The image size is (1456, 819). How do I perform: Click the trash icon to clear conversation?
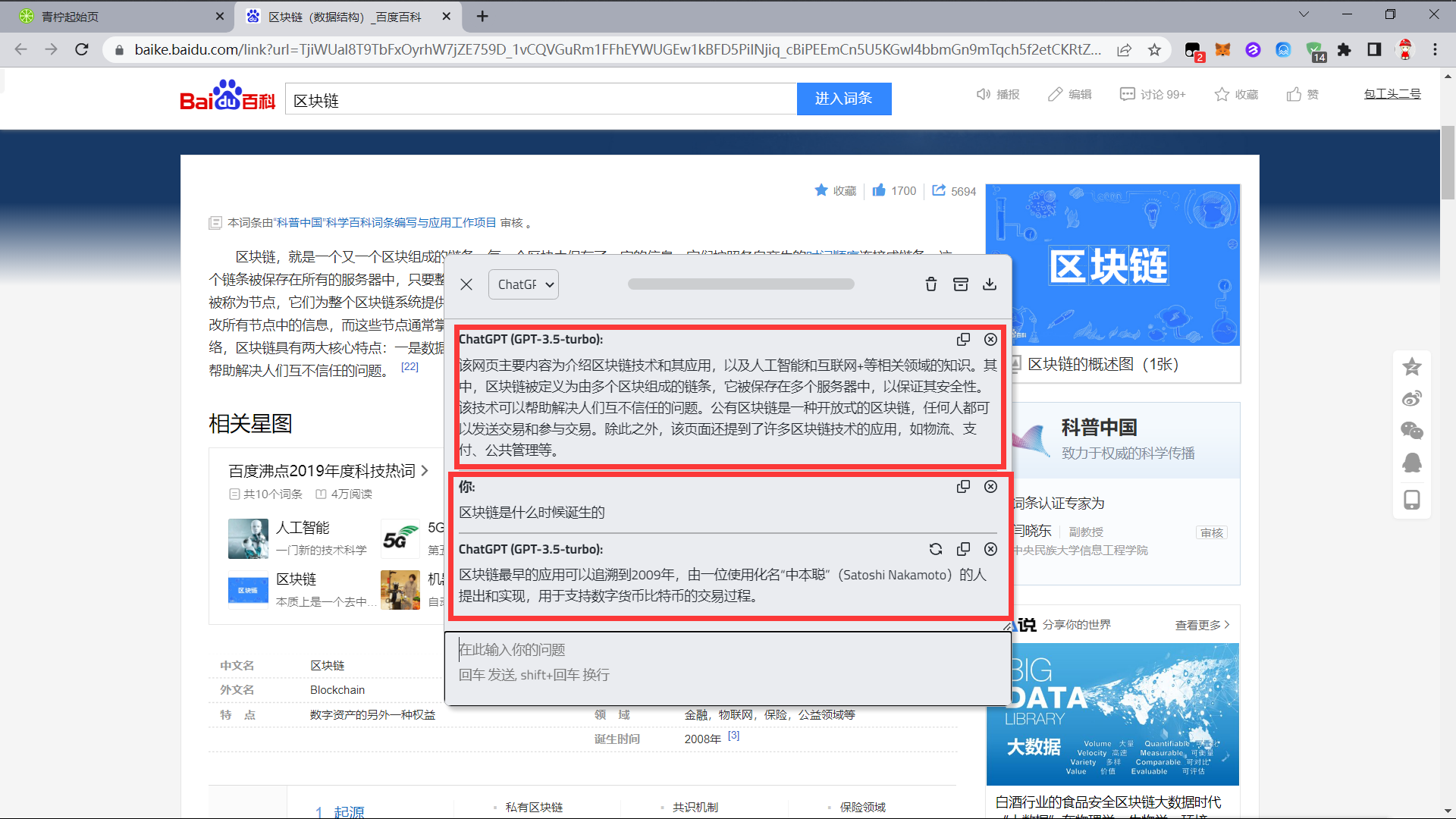(x=931, y=284)
